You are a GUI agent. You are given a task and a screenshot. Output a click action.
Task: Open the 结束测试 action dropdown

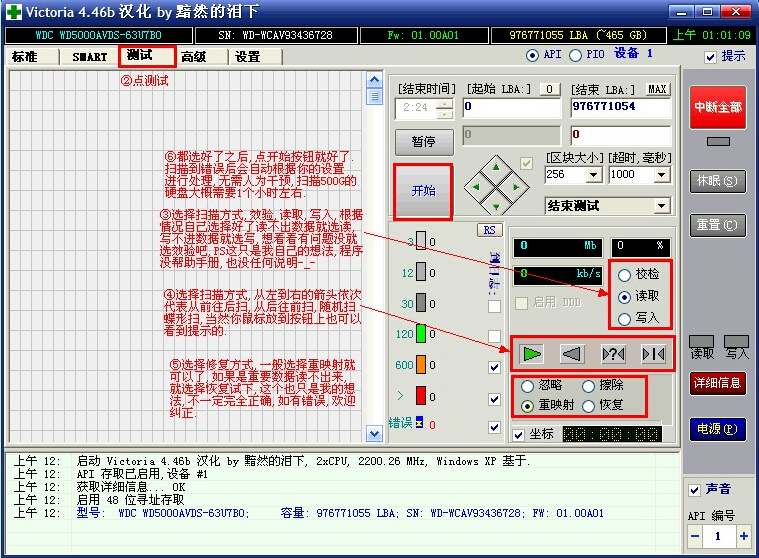coord(661,206)
